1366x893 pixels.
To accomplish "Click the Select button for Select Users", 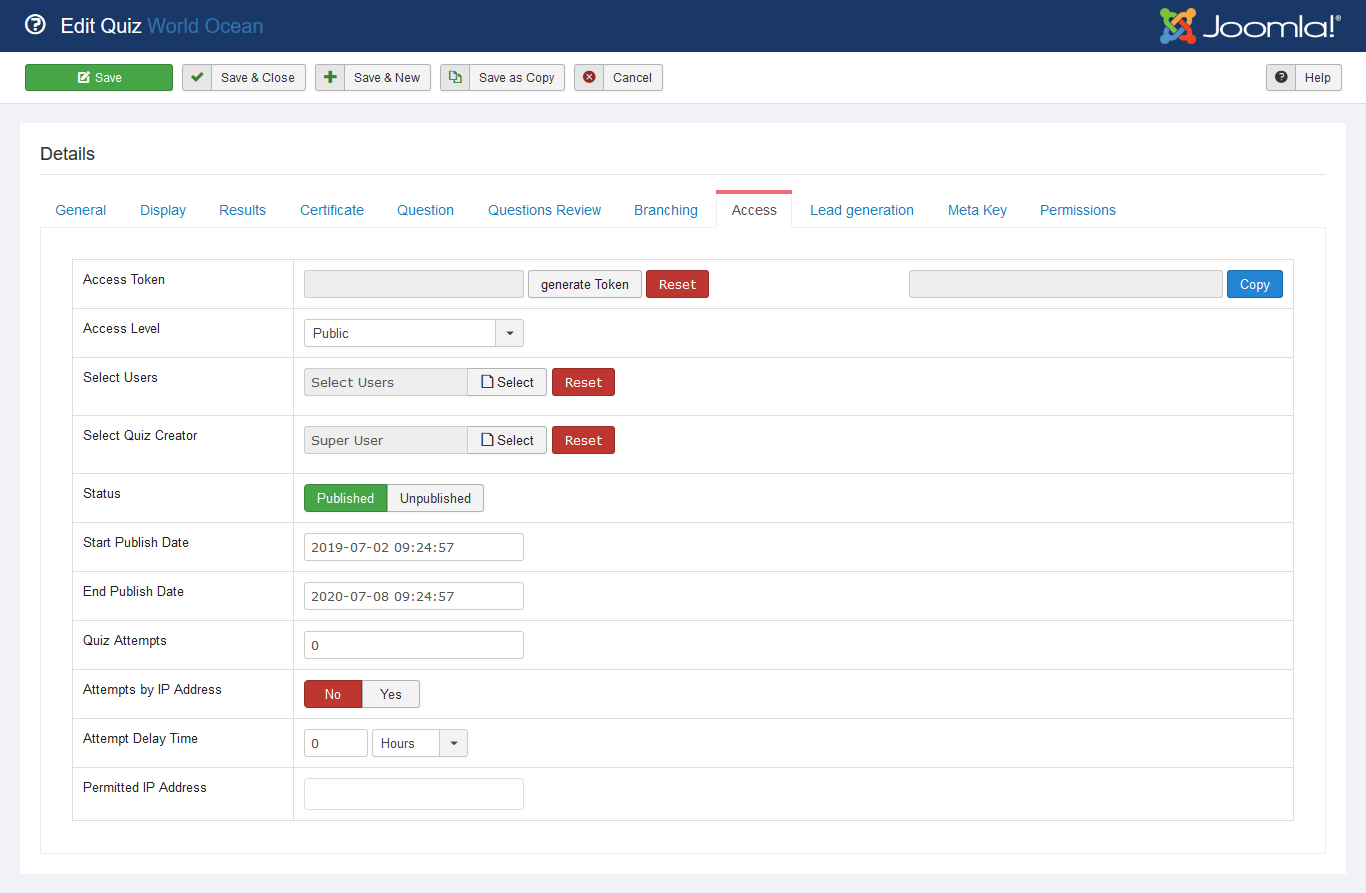I will pyautogui.click(x=507, y=382).
